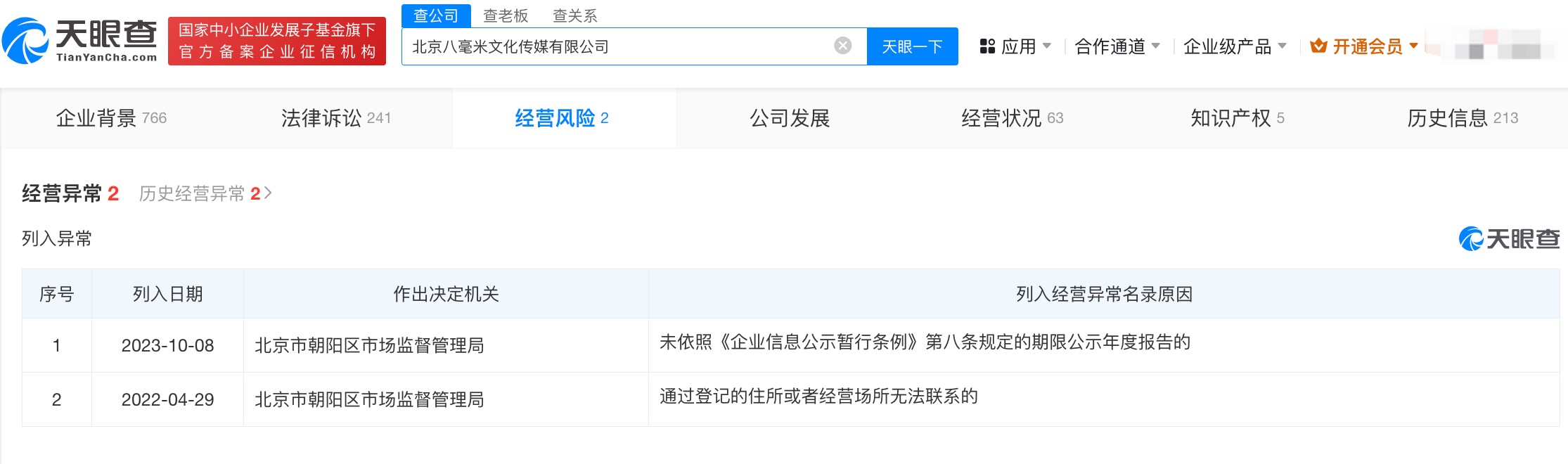Click the blurred user avatar area
Screen dimensions: 1568x464
point(1494,45)
